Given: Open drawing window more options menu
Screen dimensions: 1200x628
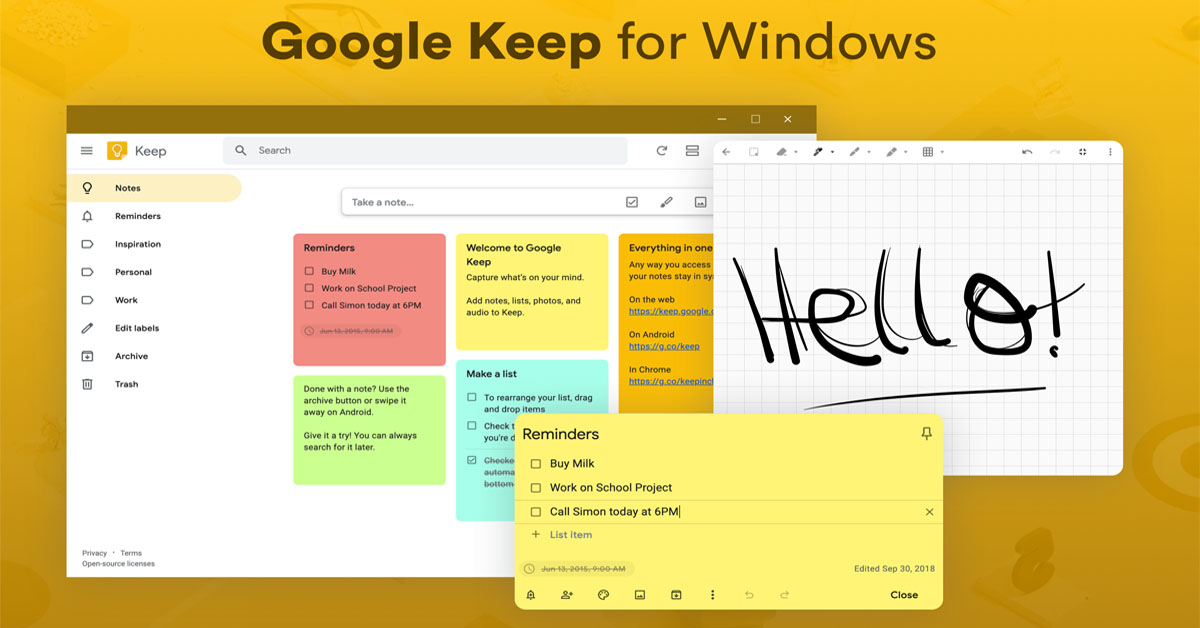Looking at the screenshot, I should tap(1110, 152).
